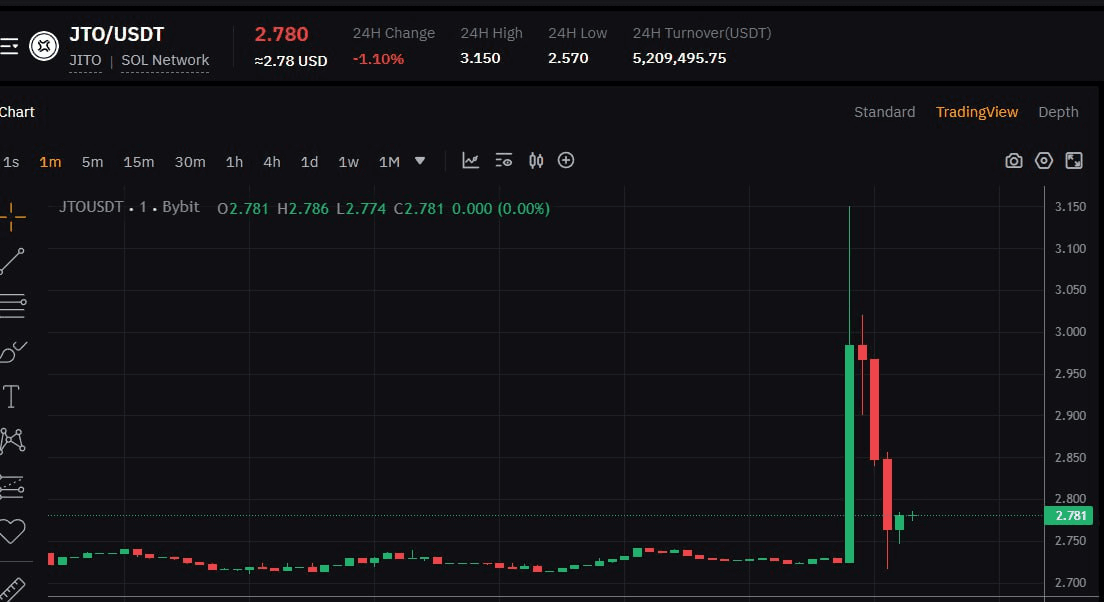
Task: Select the horizontal lines Fib tool
Action: (x=13, y=306)
